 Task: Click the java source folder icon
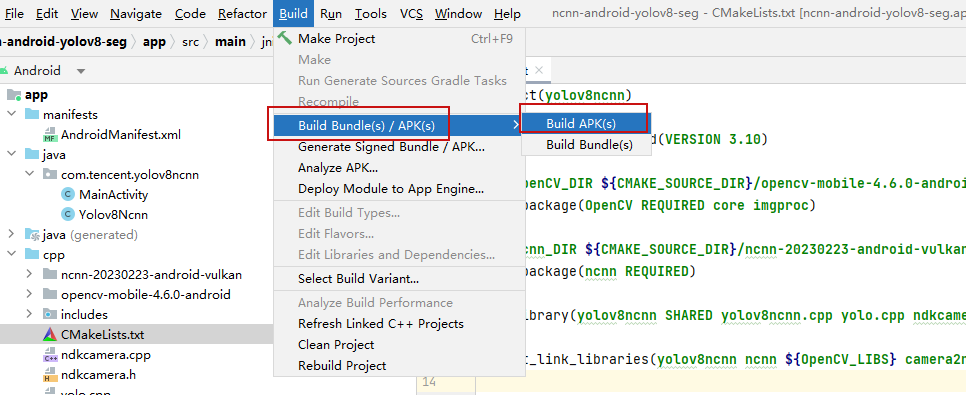[31, 155]
